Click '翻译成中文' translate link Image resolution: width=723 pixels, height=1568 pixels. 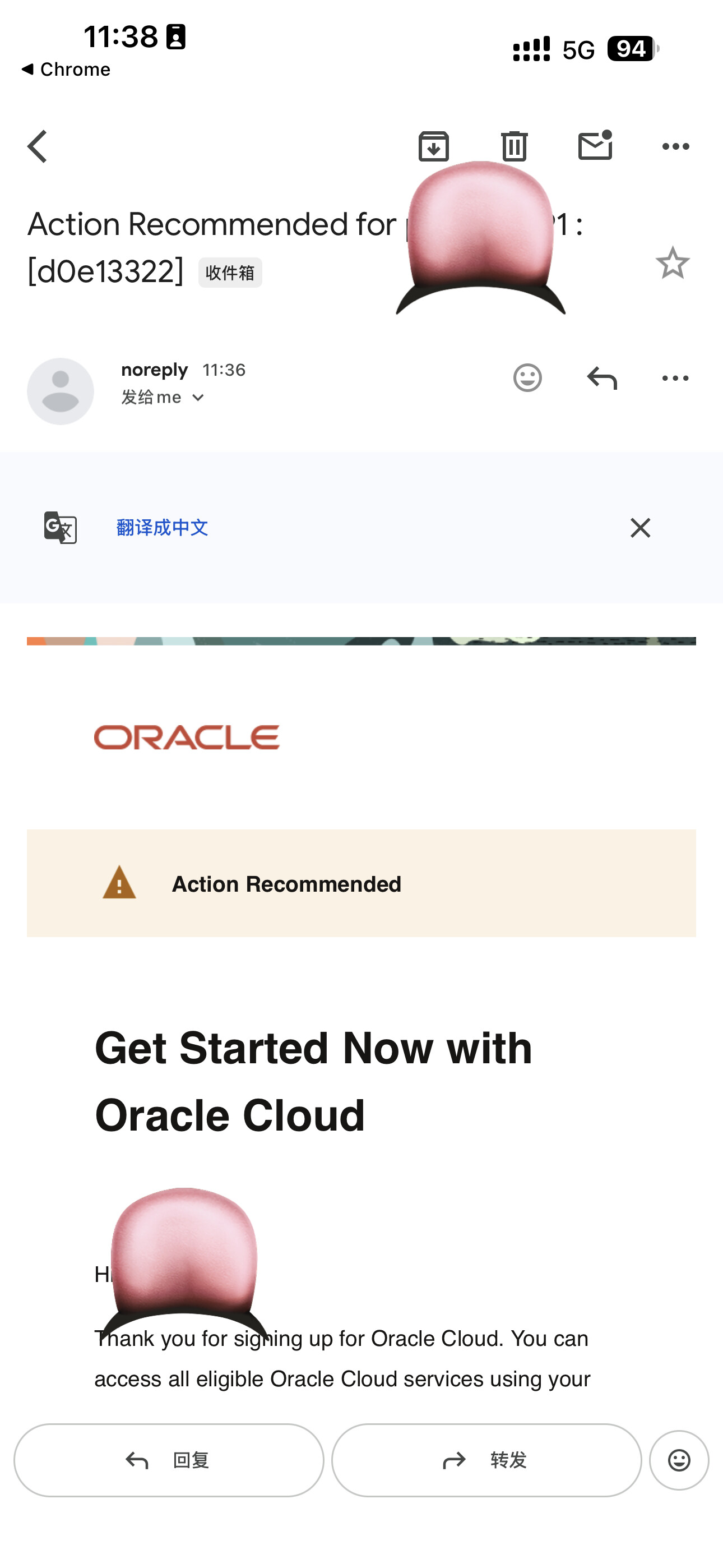(x=162, y=528)
